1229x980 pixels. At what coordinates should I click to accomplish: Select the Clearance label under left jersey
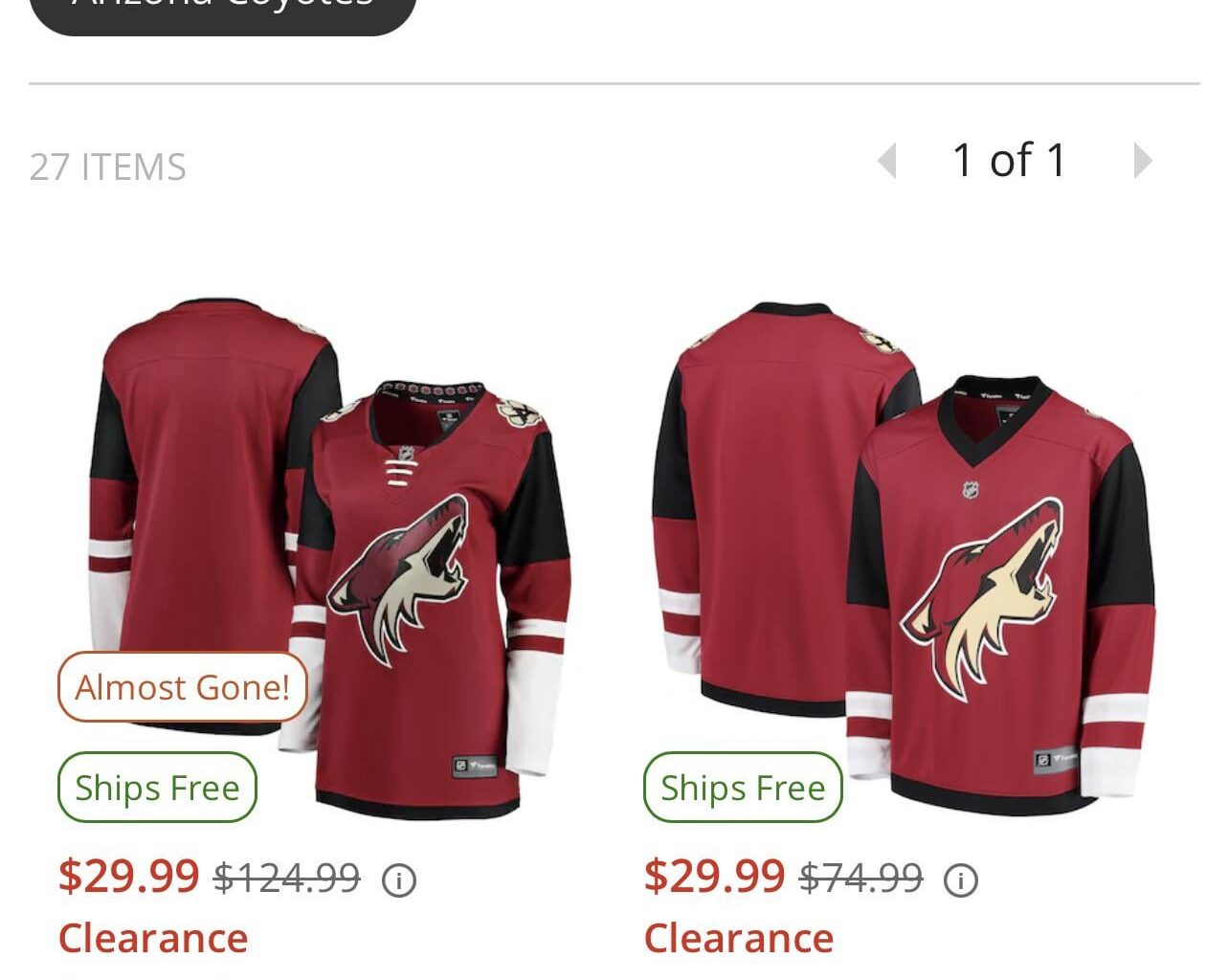pyautogui.click(x=154, y=937)
